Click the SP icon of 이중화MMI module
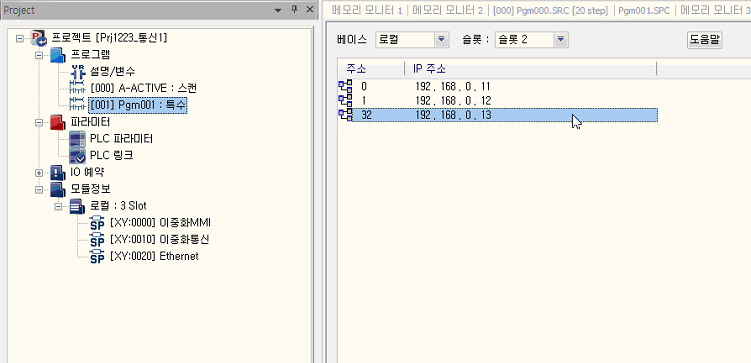 [97, 223]
